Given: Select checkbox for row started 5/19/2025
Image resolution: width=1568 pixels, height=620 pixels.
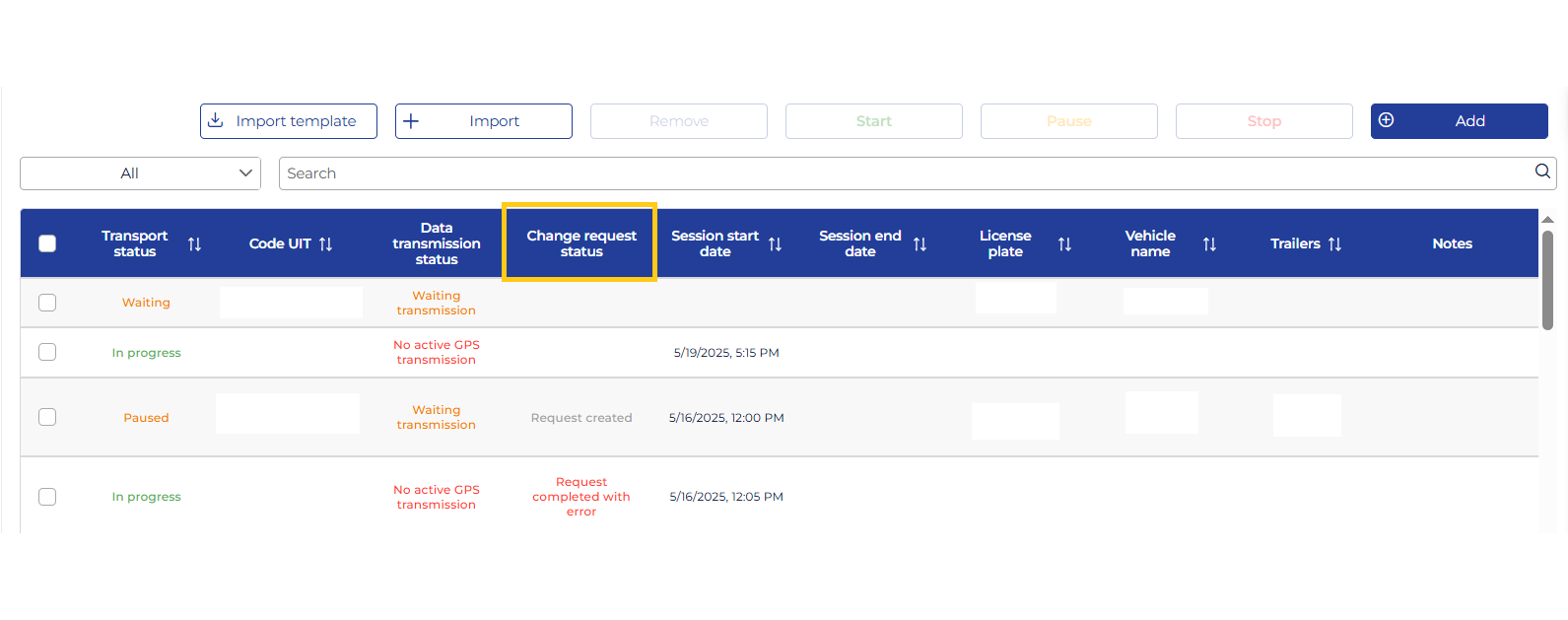Looking at the screenshot, I should (47, 352).
